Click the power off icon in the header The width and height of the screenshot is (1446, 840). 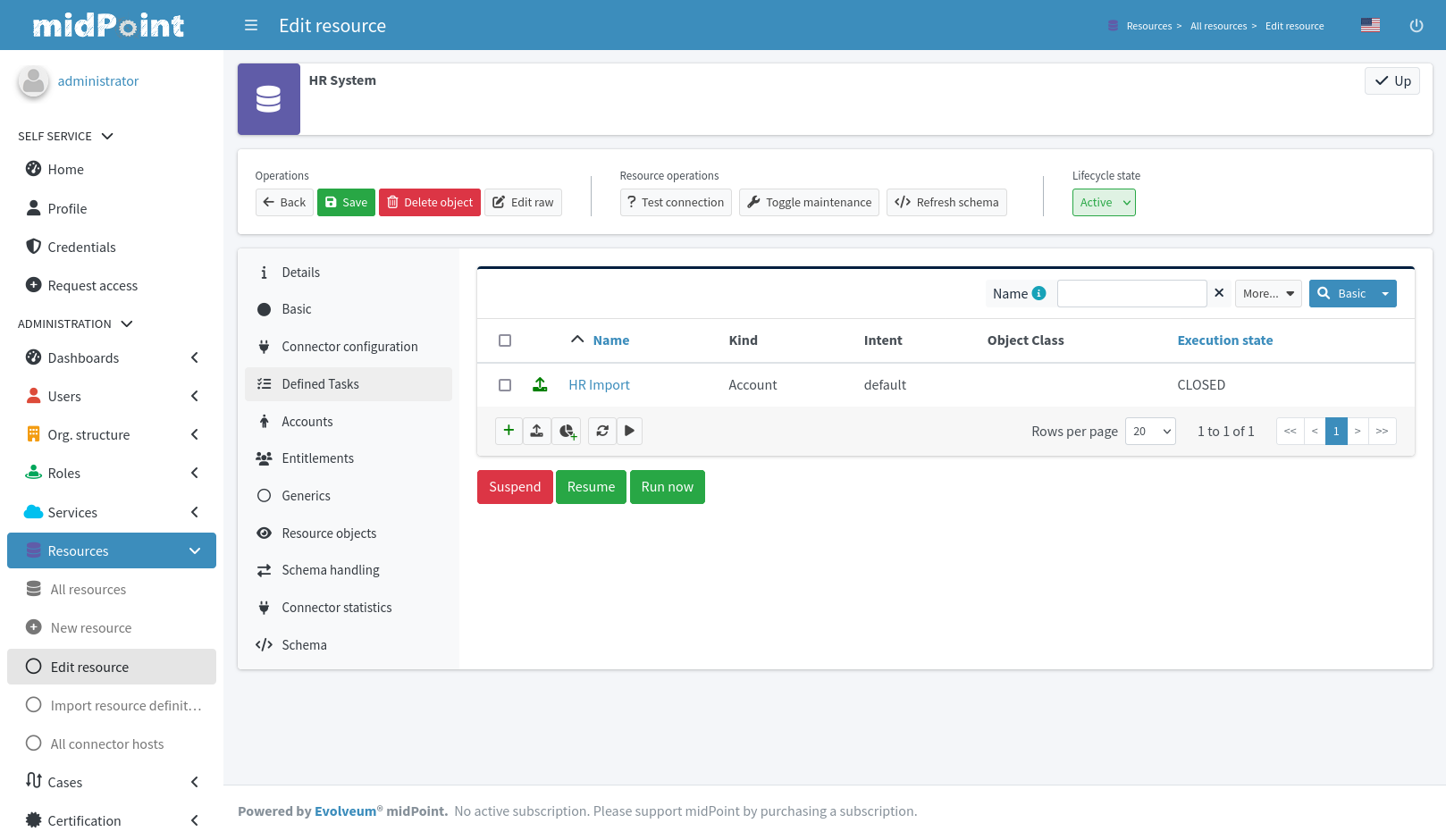coord(1417,25)
